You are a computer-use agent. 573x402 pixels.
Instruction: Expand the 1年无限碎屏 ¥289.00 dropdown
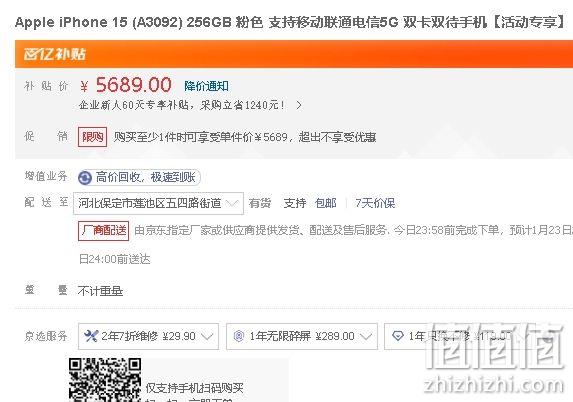click(302, 336)
